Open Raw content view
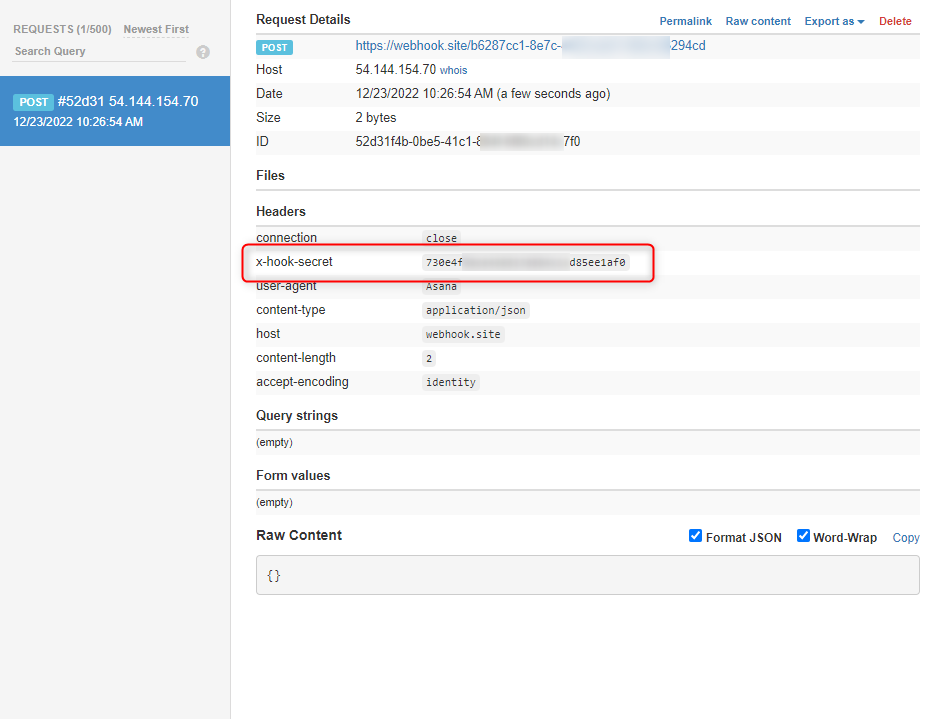 (x=758, y=22)
